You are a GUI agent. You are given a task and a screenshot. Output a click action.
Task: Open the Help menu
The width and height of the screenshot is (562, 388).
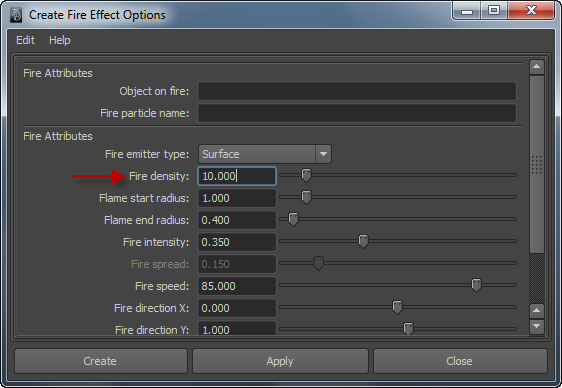(x=59, y=40)
